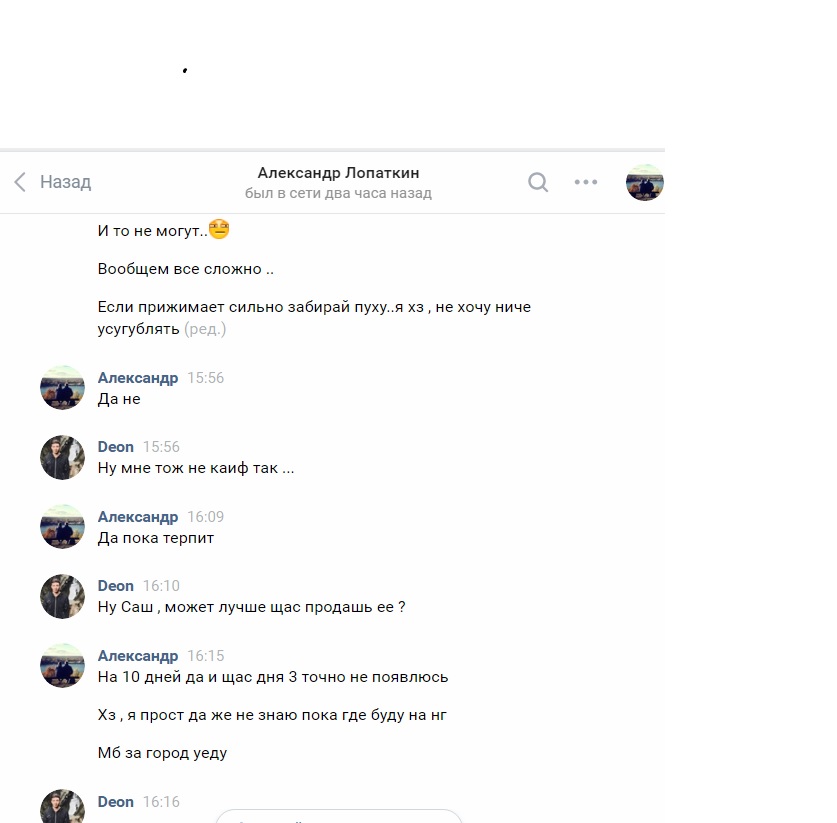
Task: Click Александр's avatar at 16:15 message
Action: pos(62,666)
